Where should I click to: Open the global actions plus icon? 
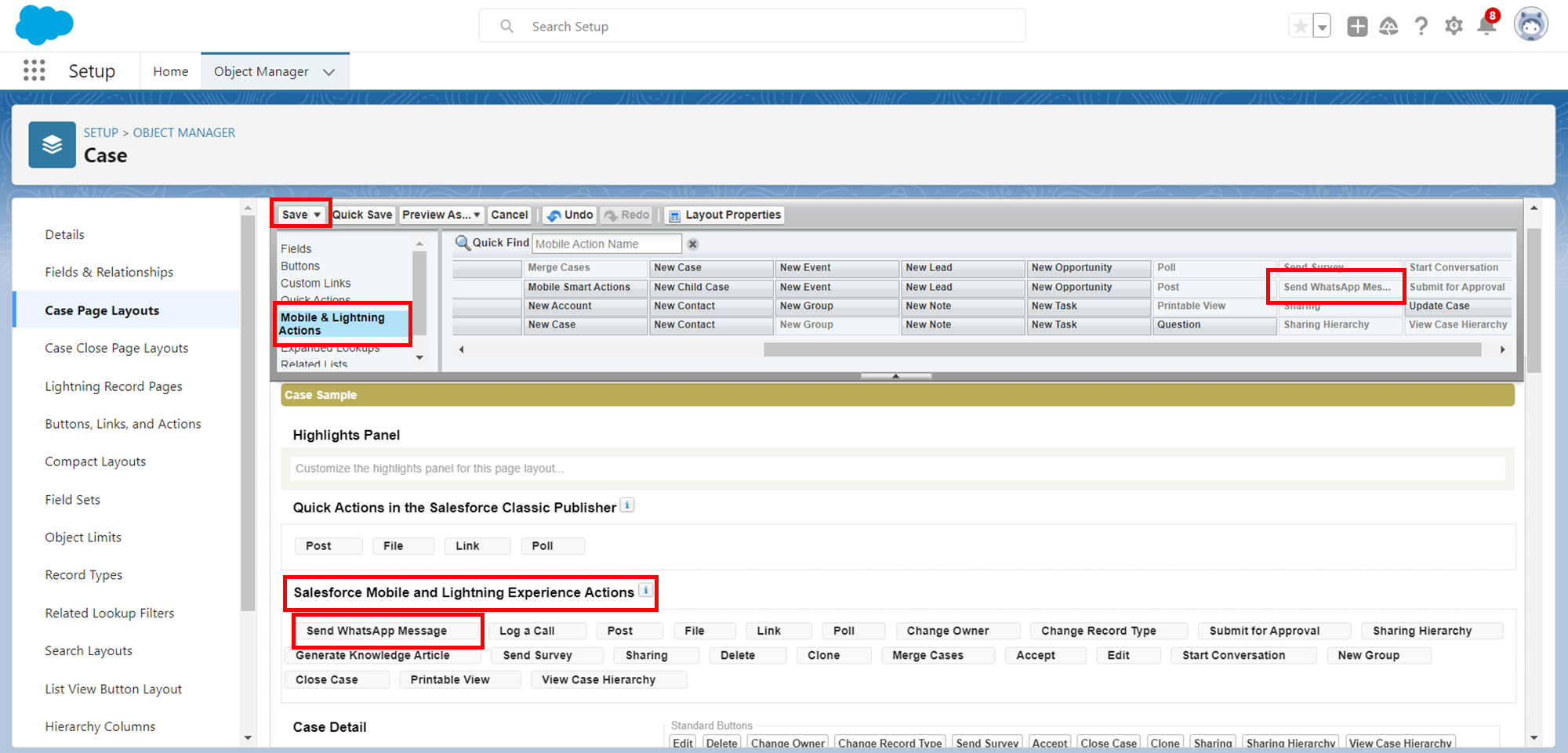pyautogui.click(x=1357, y=27)
